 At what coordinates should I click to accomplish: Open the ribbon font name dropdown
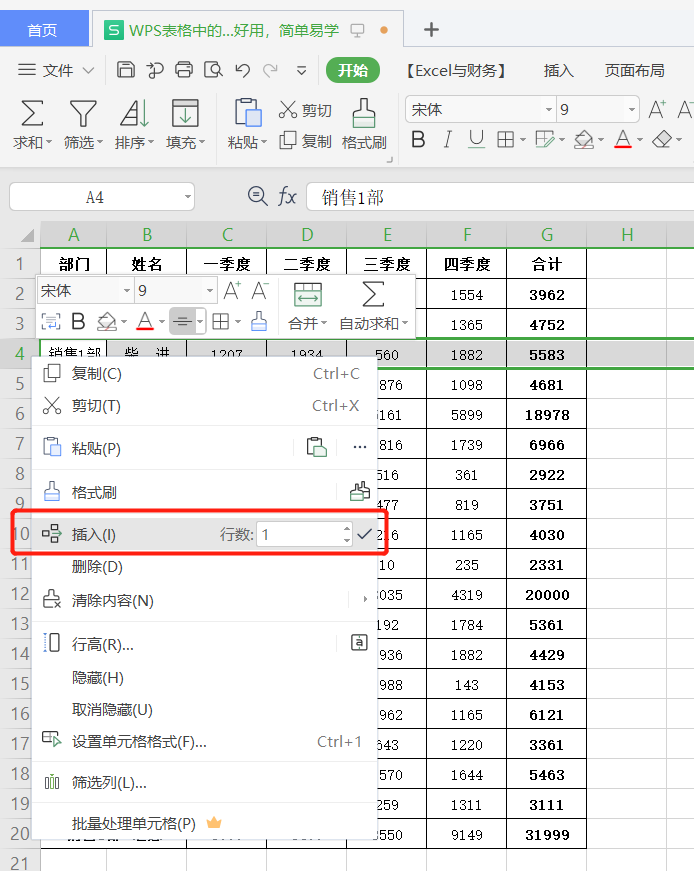tap(548, 109)
